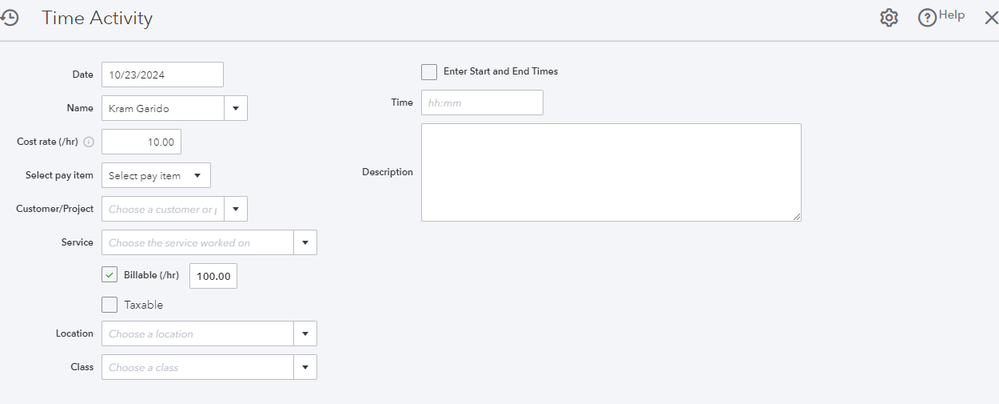
Task: Click the Time hh:mm input field
Action: coord(482,102)
